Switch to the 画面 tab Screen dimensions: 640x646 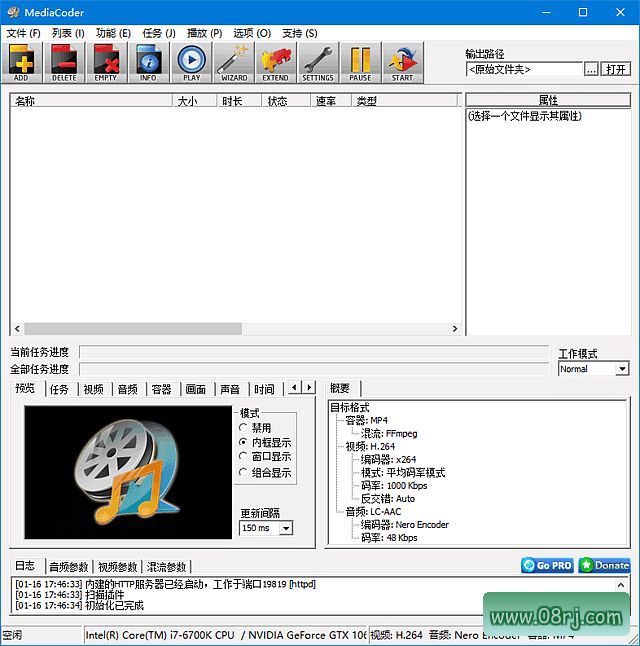pyautogui.click(x=196, y=389)
